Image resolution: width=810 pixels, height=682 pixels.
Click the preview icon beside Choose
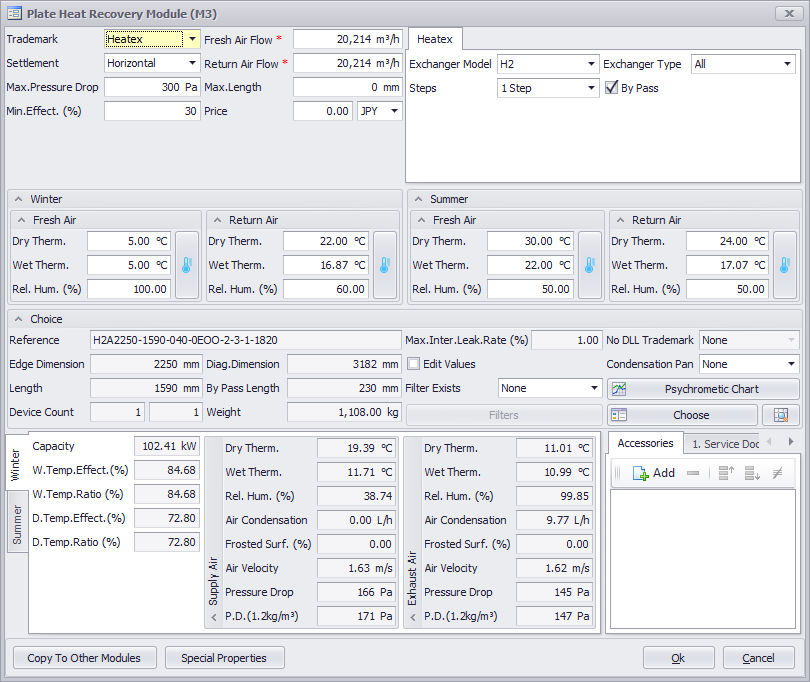click(x=781, y=415)
